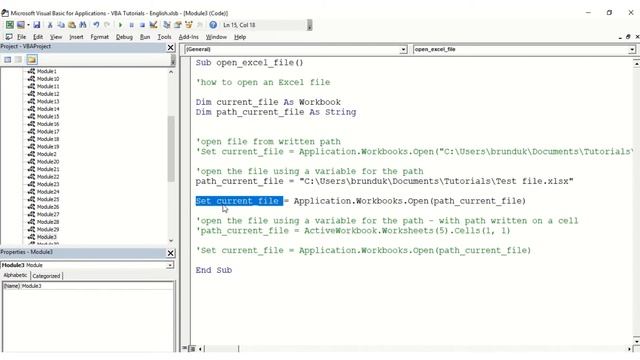Open Properties Window toolbar icon
640x360 pixels.
[178, 25]
